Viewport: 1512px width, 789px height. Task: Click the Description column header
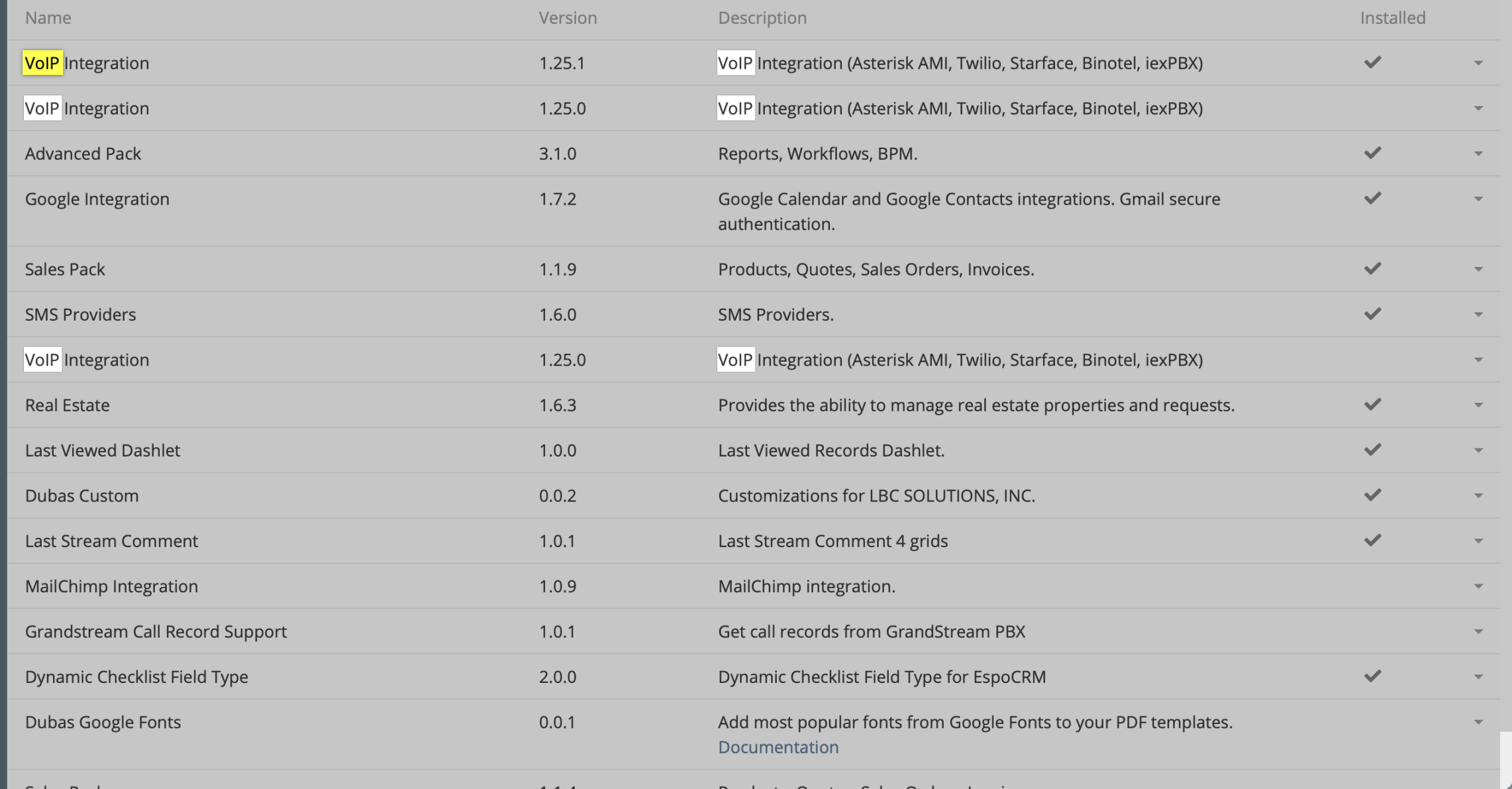(x=762, y=18)
